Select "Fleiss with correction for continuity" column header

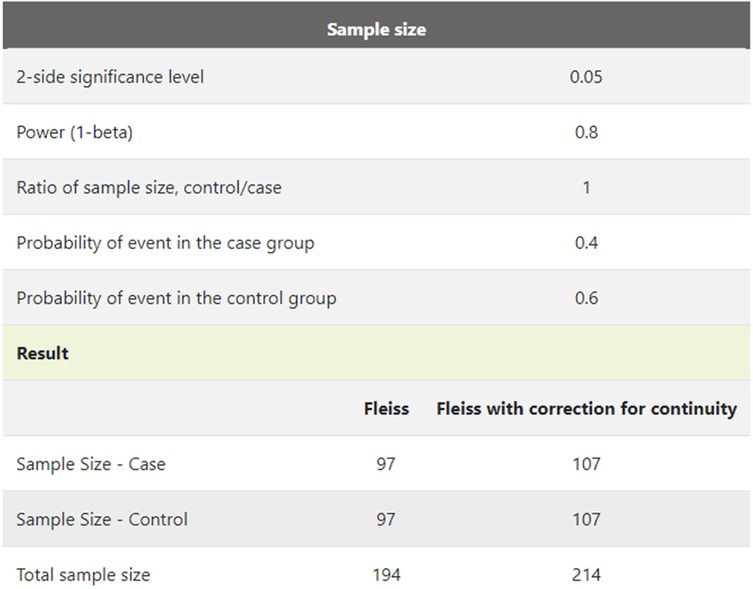(586, 408)
